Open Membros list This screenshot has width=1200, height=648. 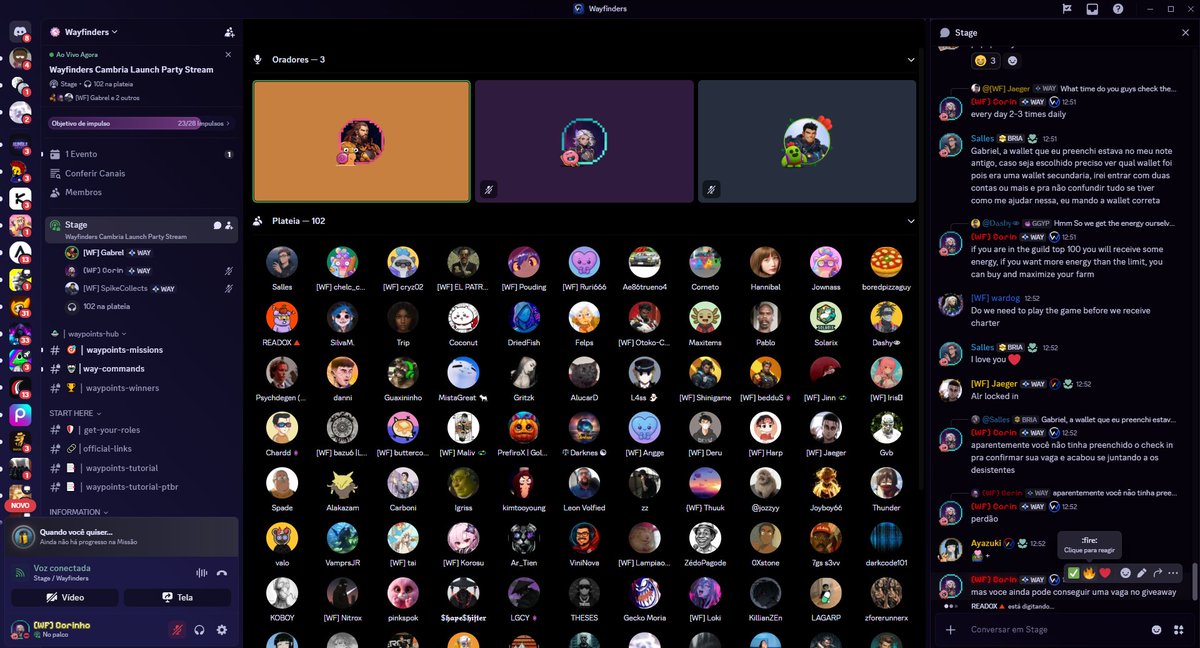[141, 192]
